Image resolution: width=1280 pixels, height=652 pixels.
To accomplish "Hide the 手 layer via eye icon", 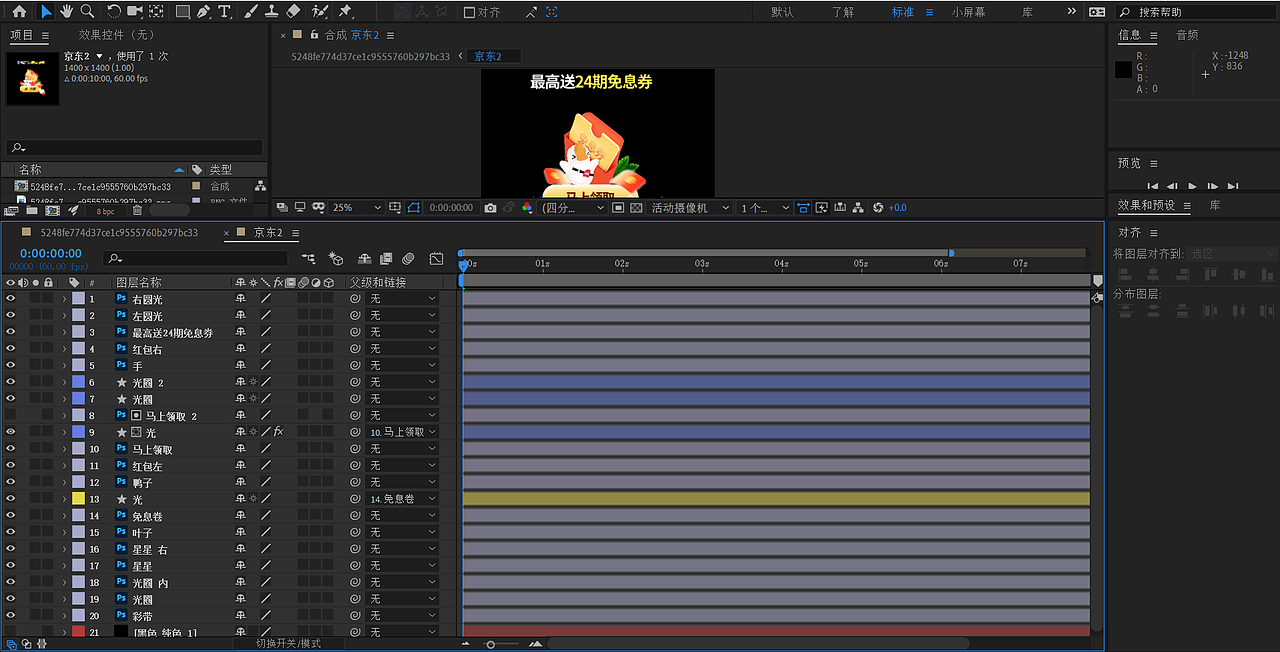I will (x=10, y=365).
